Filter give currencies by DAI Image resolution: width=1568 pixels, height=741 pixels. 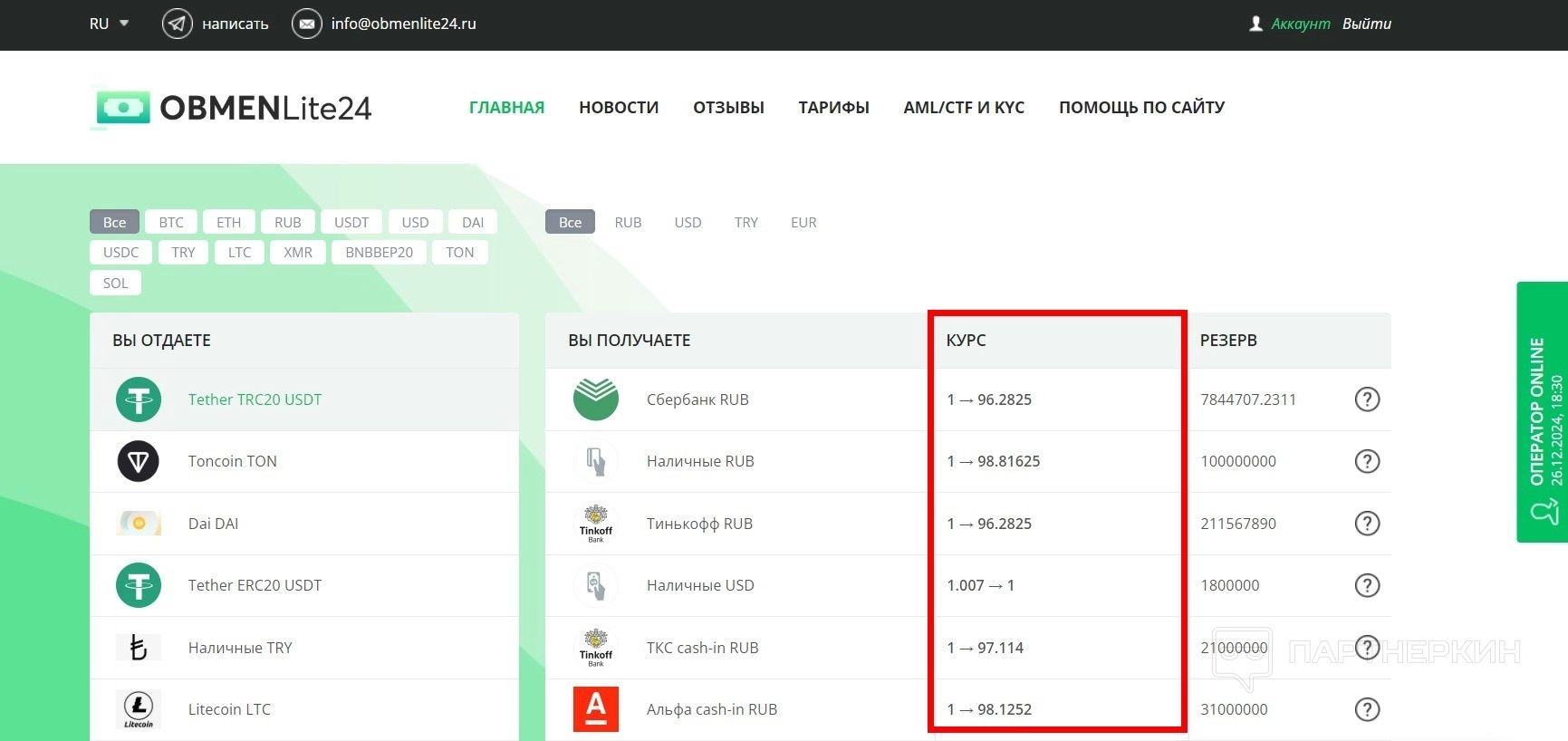pos(473,222)
